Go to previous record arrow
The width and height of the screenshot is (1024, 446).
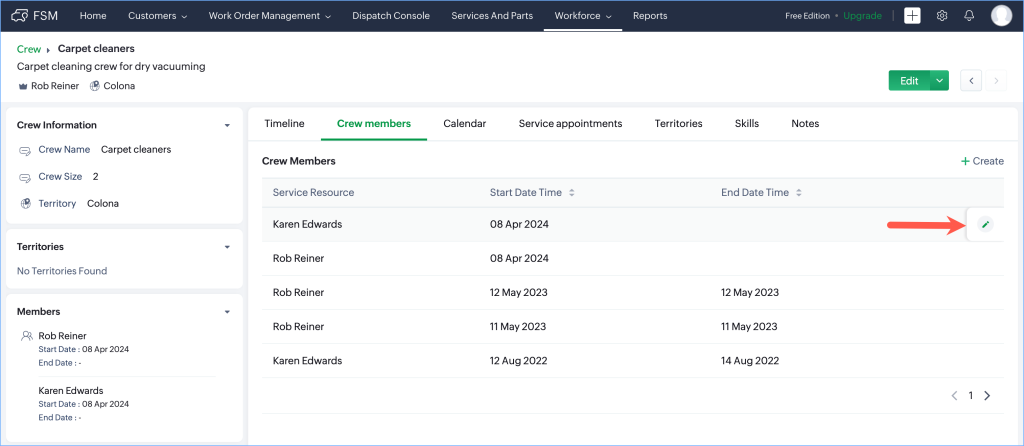coord(970,81)
